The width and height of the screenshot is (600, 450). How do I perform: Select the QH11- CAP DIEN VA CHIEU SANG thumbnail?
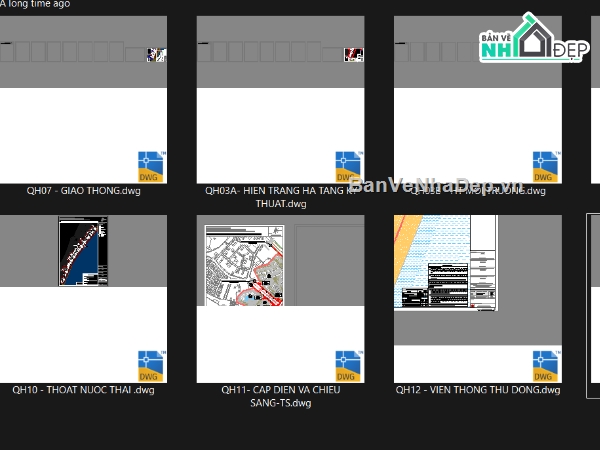(x=280, y=298)
